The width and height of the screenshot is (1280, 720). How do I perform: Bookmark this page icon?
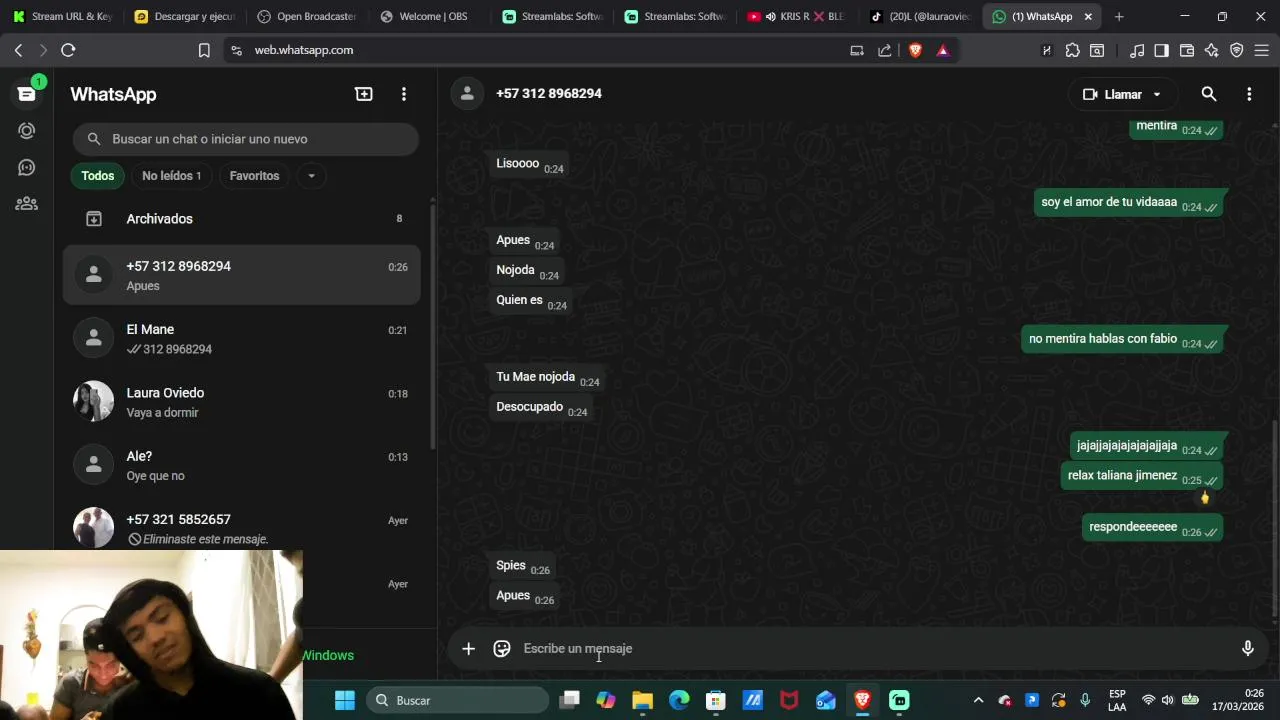click(x=204, y=50)
